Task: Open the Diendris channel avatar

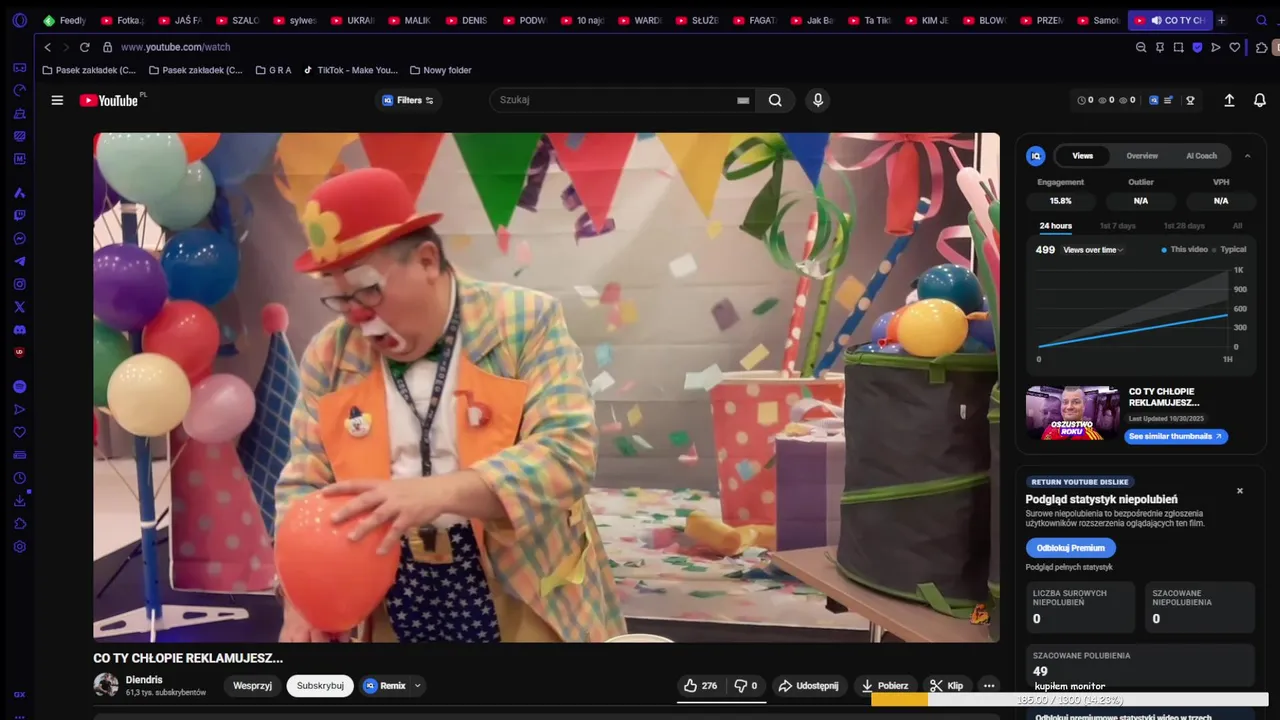Action: pos(106,685)
